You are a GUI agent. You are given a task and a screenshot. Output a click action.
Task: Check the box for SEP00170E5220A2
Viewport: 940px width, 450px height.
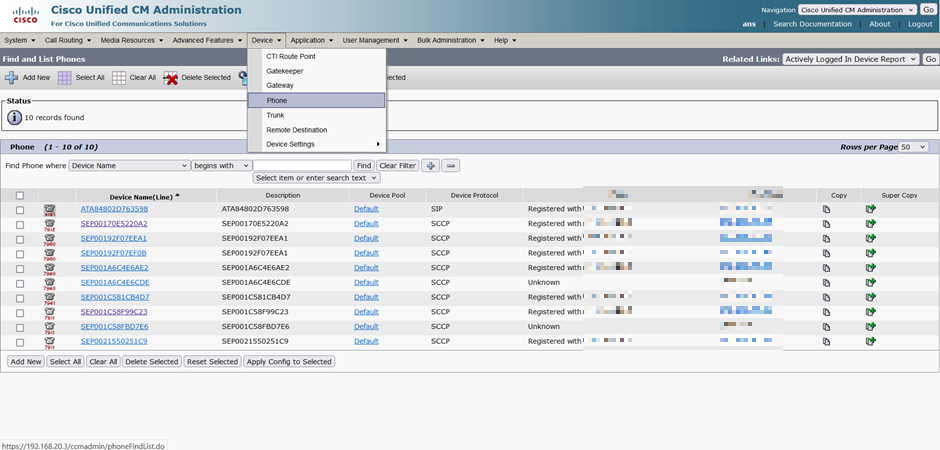[20, 225]
